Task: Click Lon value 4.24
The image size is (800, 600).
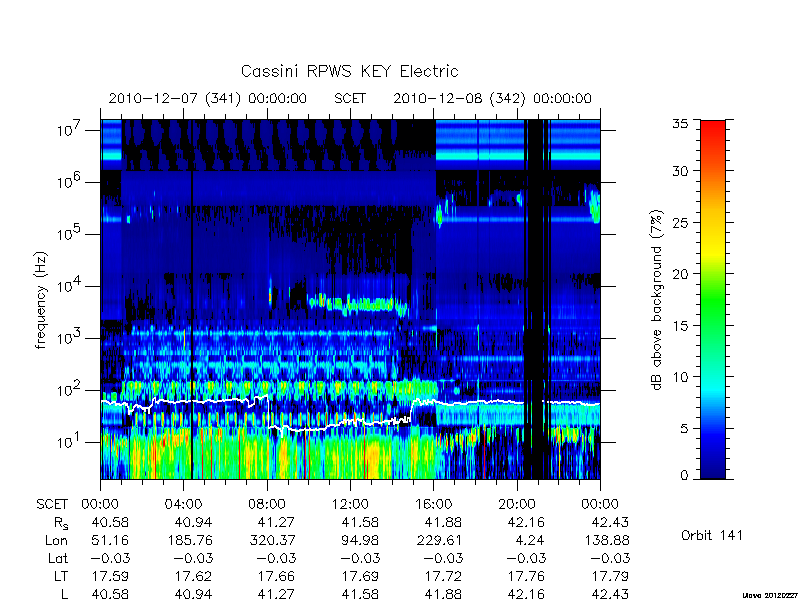Action: [531, 540]
